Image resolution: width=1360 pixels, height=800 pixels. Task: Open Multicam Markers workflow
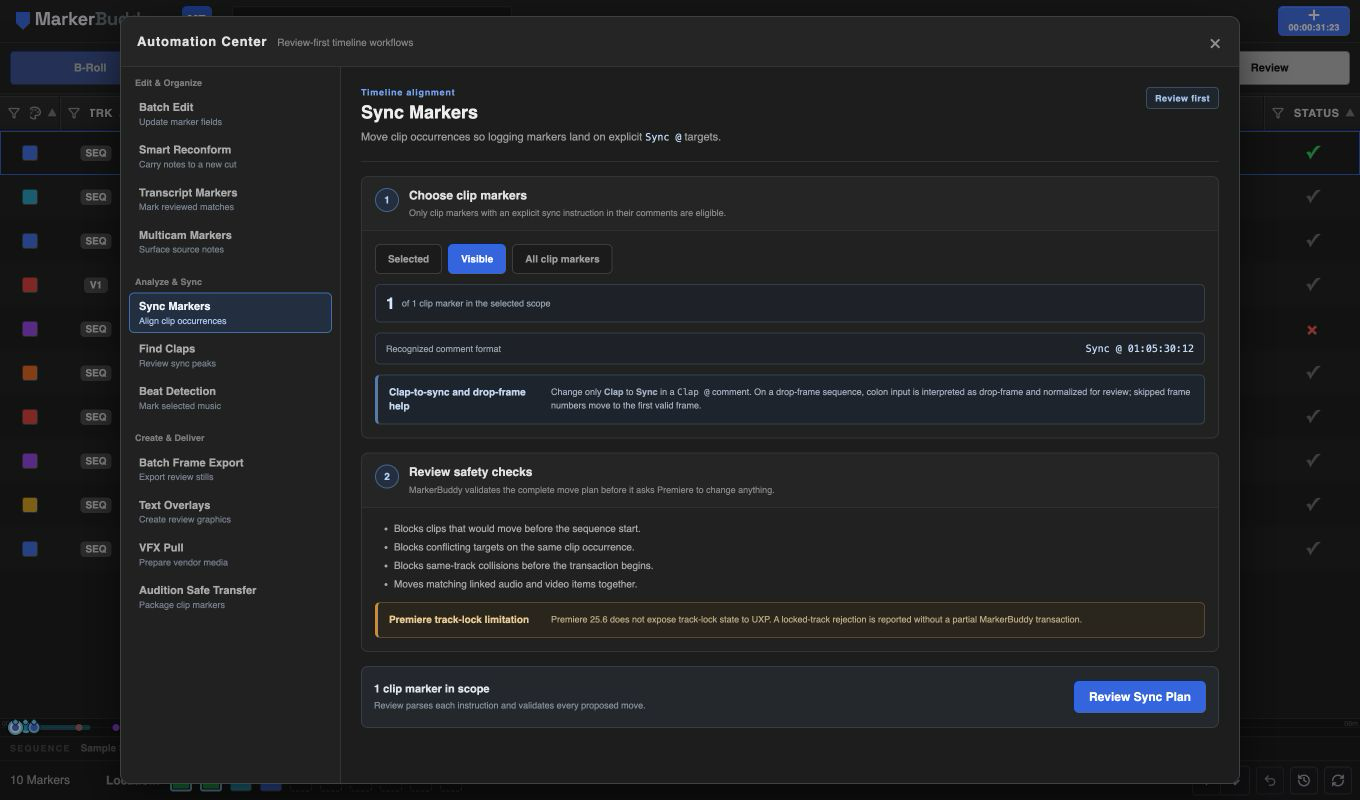230,242
